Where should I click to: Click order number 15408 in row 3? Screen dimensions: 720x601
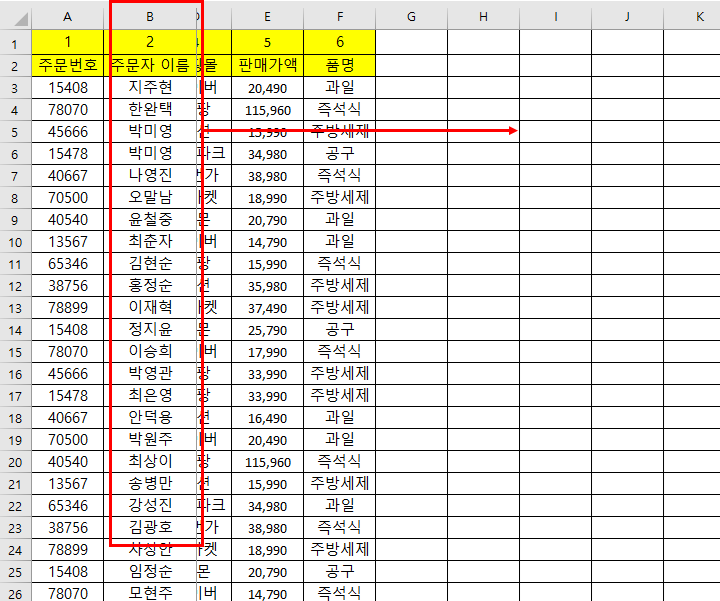click(x=68, y=88)
